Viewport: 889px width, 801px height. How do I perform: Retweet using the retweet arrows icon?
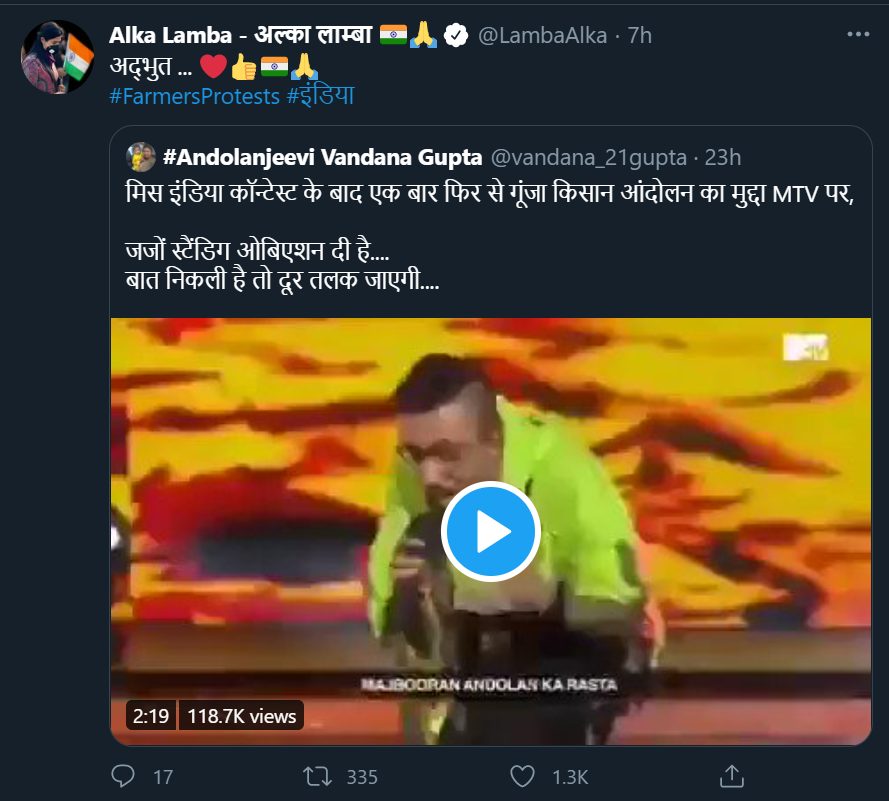point(317,776)
